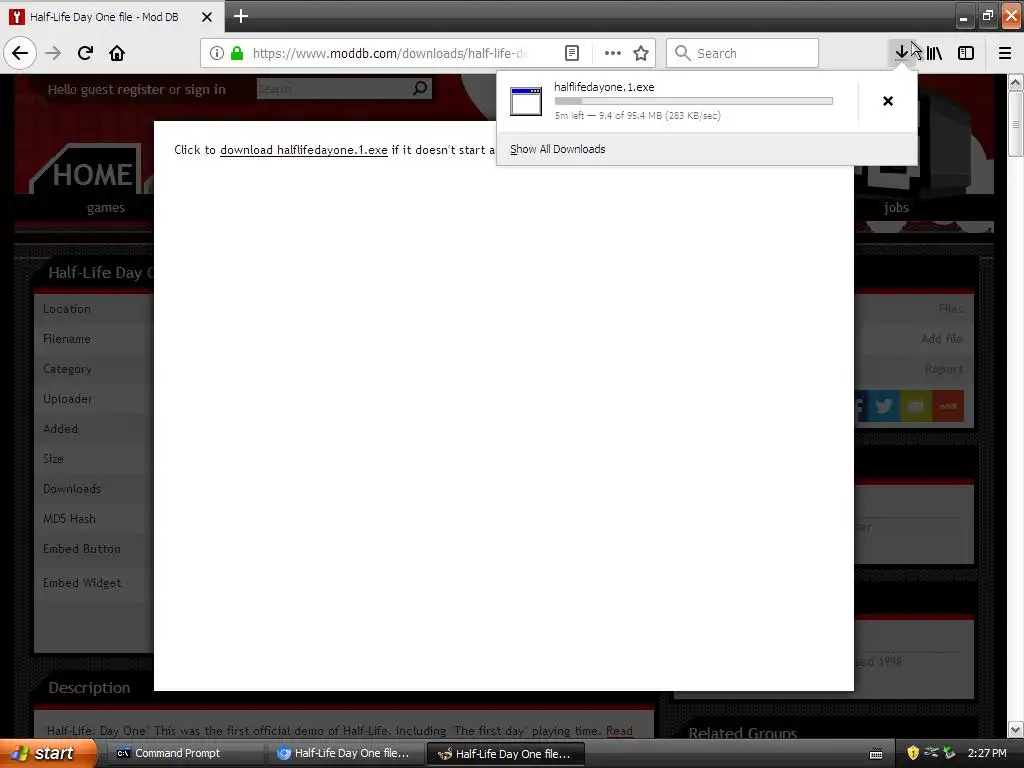Bookmark this page with the star
Image resolution: width=1024 pixels, height=768 pixels.
641,53
